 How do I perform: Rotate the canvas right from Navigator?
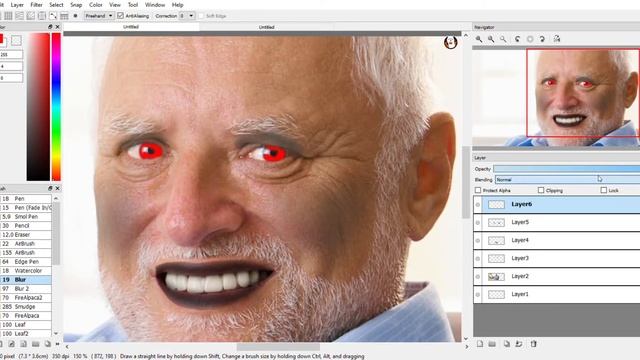coord(542,39)
